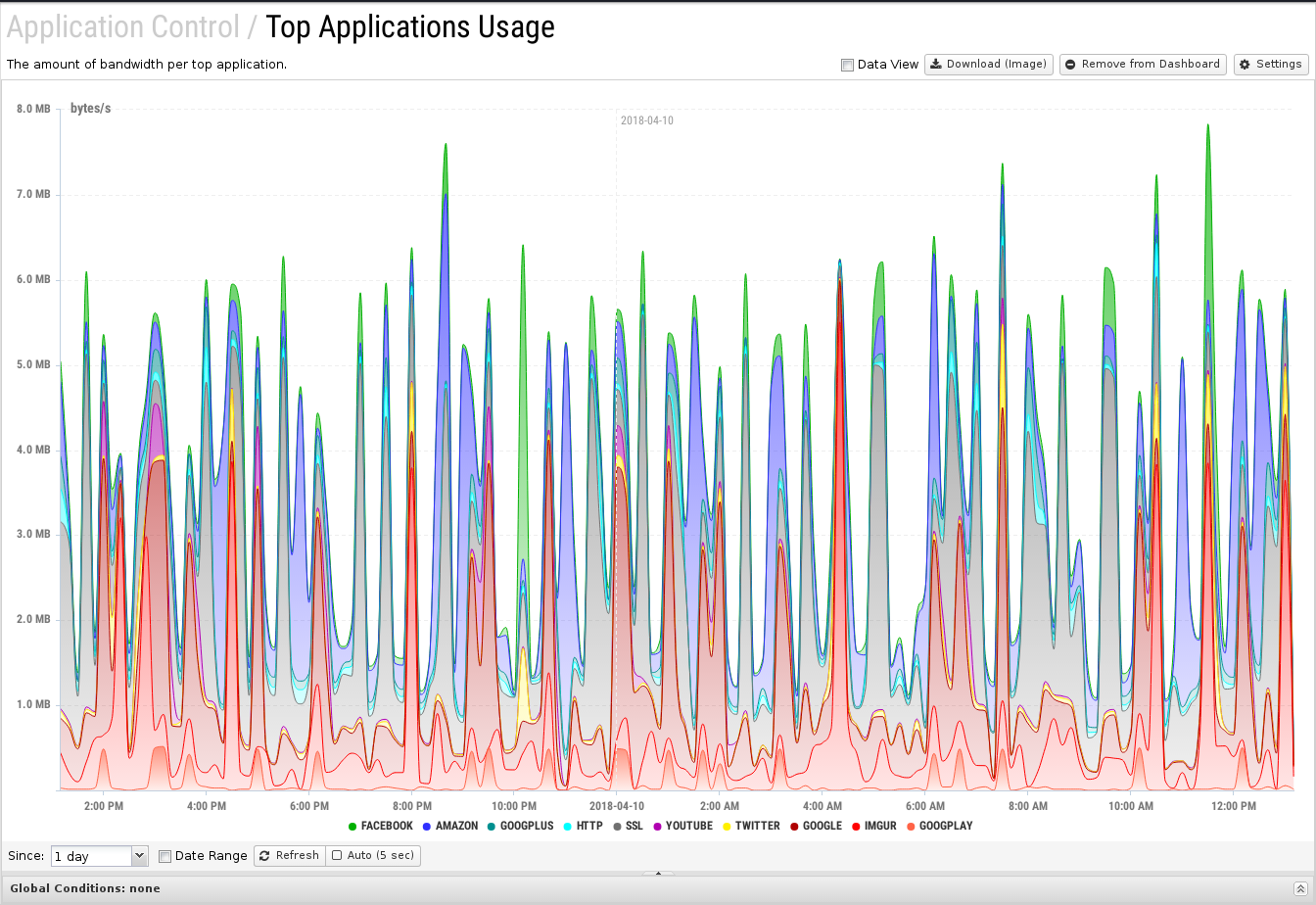Tick the Date Range checkbox
The width and height of the screenshot is (1316, 905).
(164, 856)
